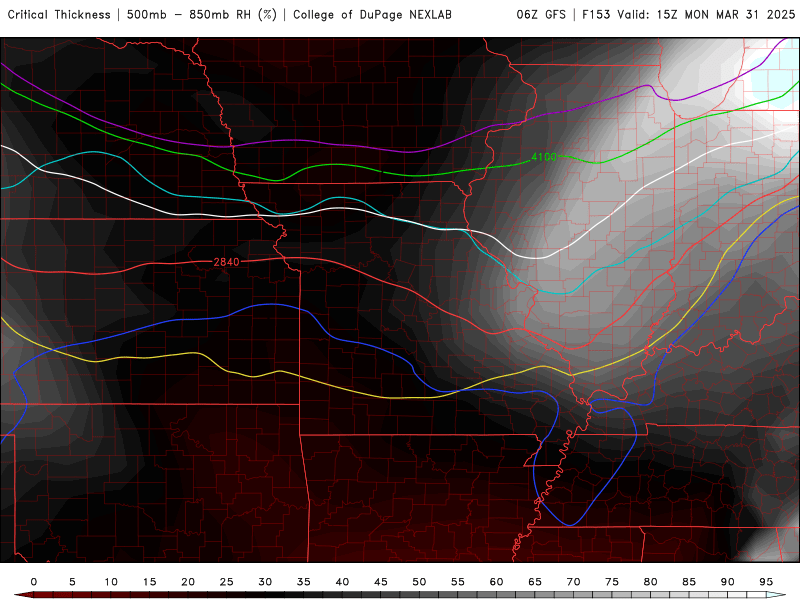Click the "40" legend value
The height and width of the screenshot is (600, 800).
click(x=342, y=582)
